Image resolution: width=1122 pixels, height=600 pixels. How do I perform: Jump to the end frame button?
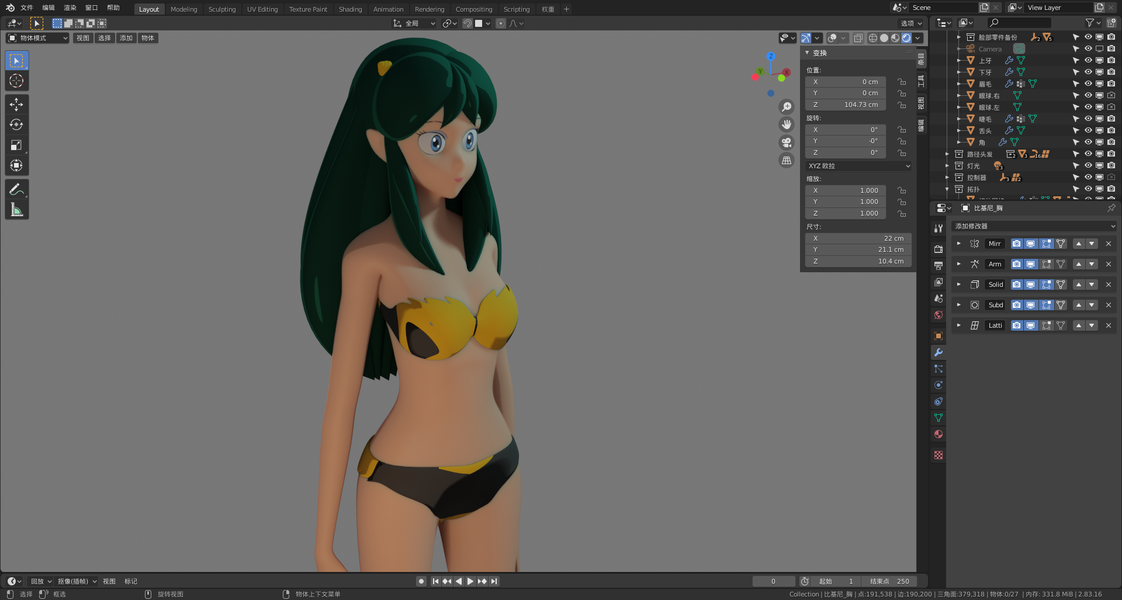coord(494,581)
